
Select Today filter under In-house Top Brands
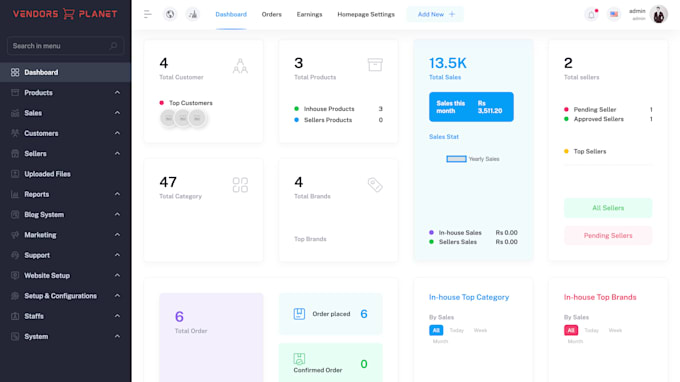(x=592, y=330)
